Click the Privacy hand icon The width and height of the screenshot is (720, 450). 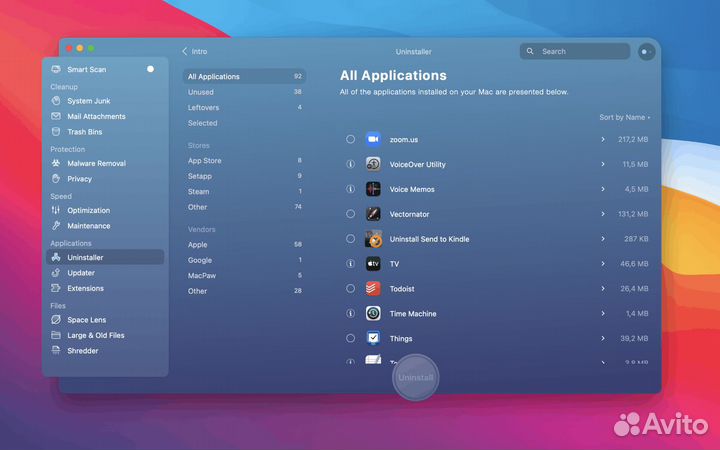click(x=56, y=179)
